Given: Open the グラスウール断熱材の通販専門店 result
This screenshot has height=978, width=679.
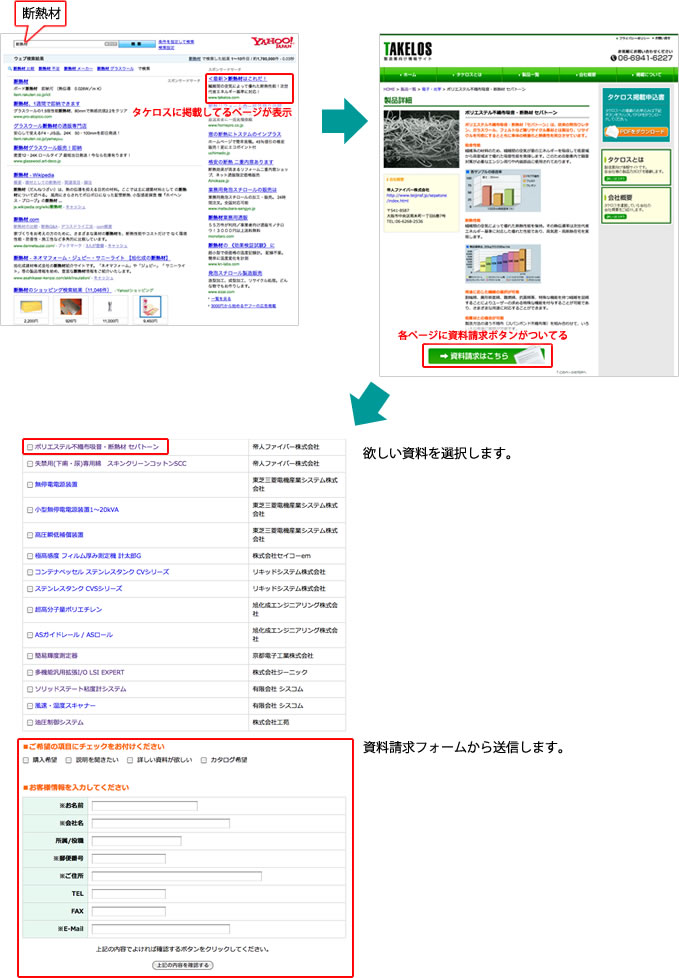Looking at the screenshot, I should tap(50, 126).
